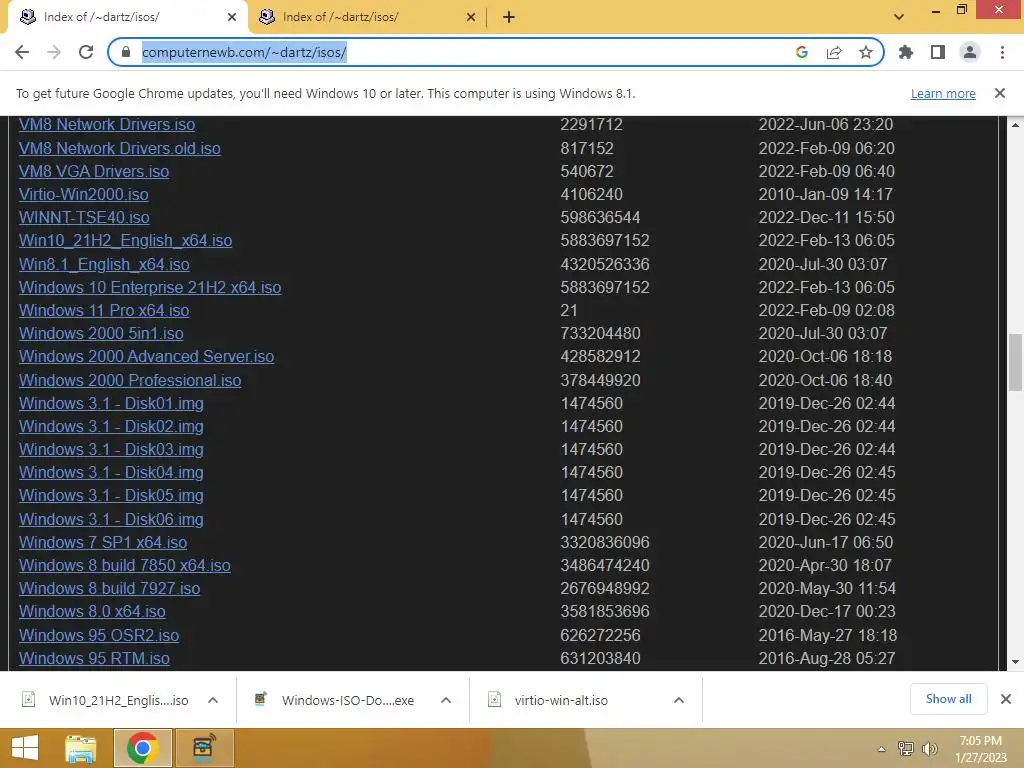Download Windows 7 SP1 x64.iso
The width and height of the screenshot is (1024, 768).
click(x=103, y=542)
